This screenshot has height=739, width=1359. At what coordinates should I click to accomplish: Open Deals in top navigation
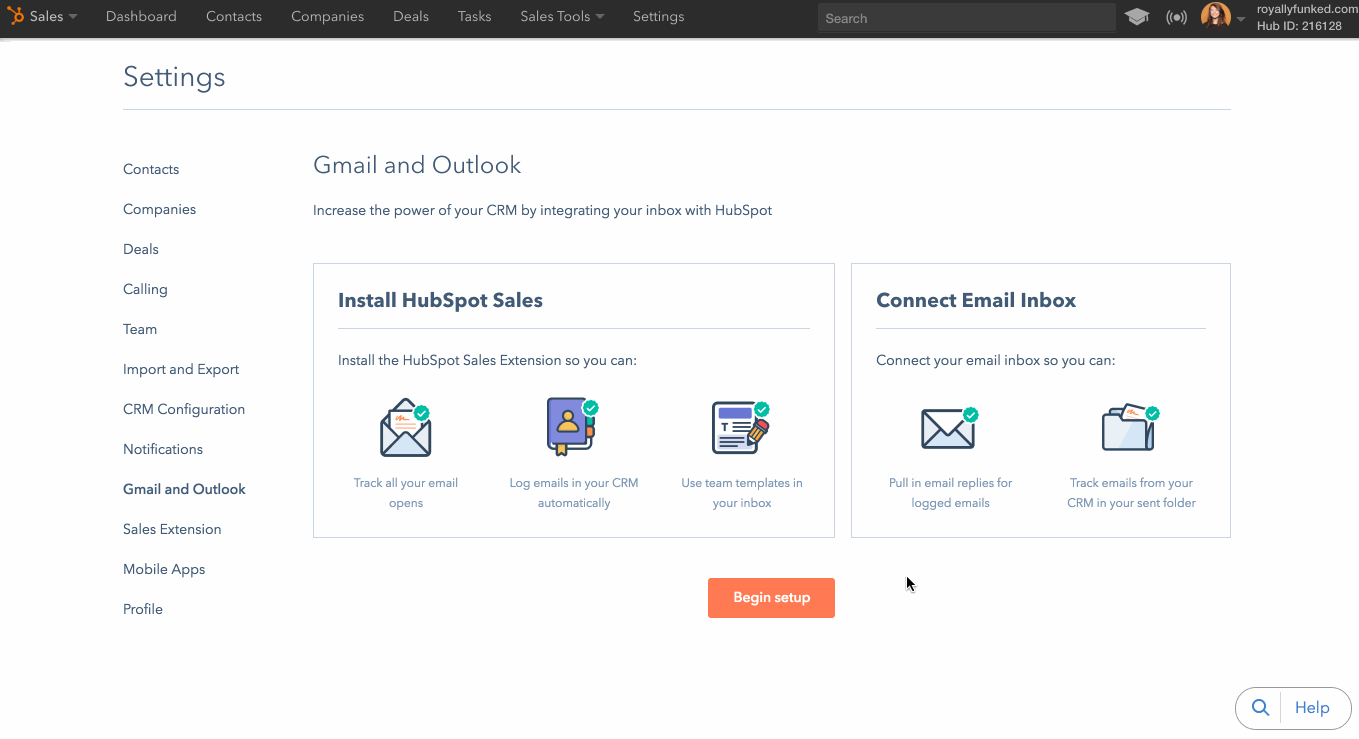(411, 16)
